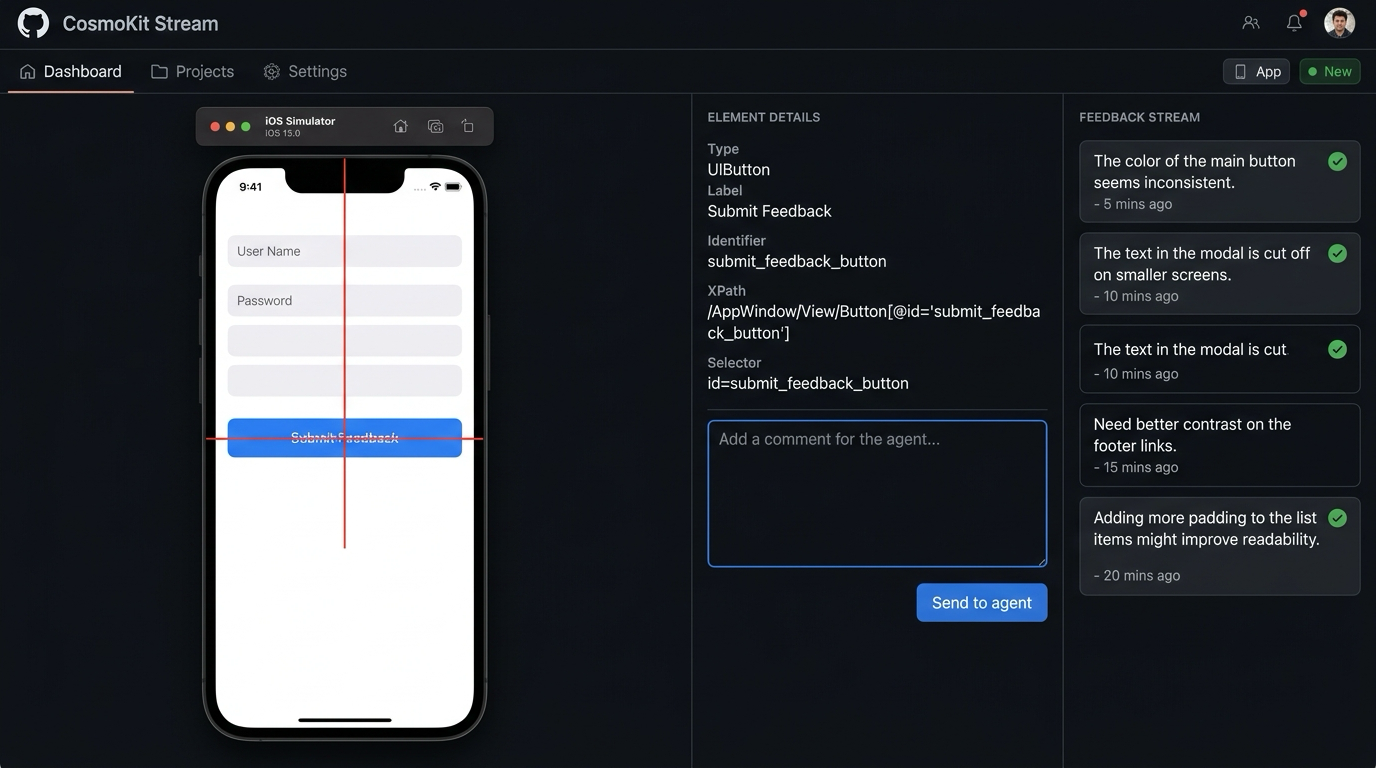Focus the User Name field in the simulator
This screenshot has width=1376, height=768.
(x=345, y=251)
